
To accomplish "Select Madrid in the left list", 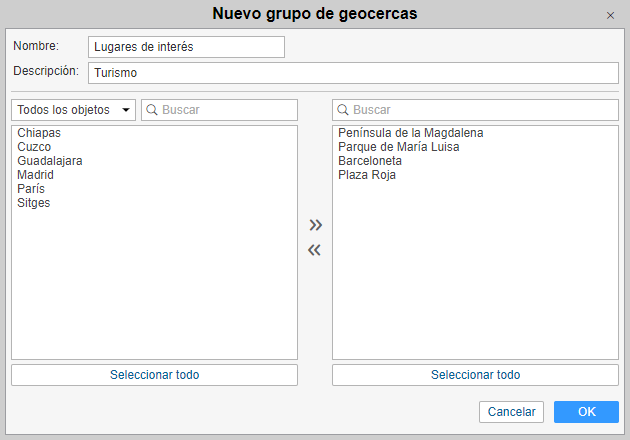I will point(35,175).
